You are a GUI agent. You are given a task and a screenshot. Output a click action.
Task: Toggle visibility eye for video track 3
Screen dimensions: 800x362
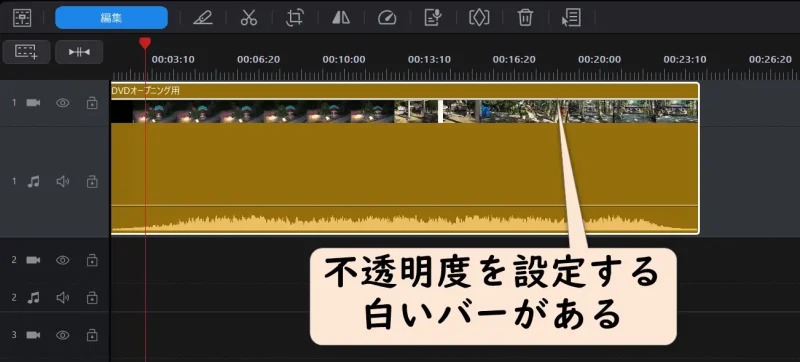point(62,335)
